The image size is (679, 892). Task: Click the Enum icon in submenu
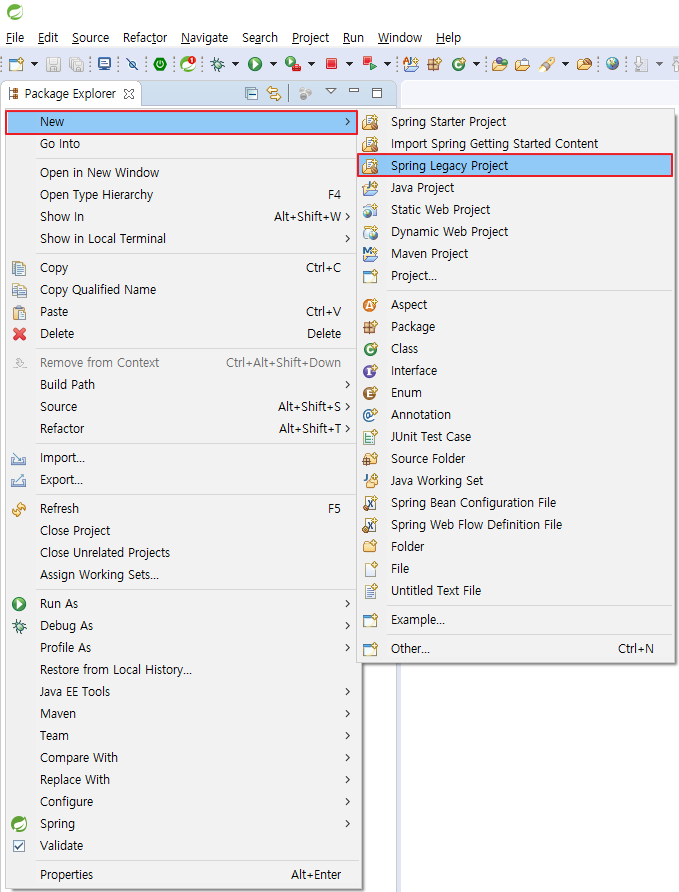tap(370, 393)
